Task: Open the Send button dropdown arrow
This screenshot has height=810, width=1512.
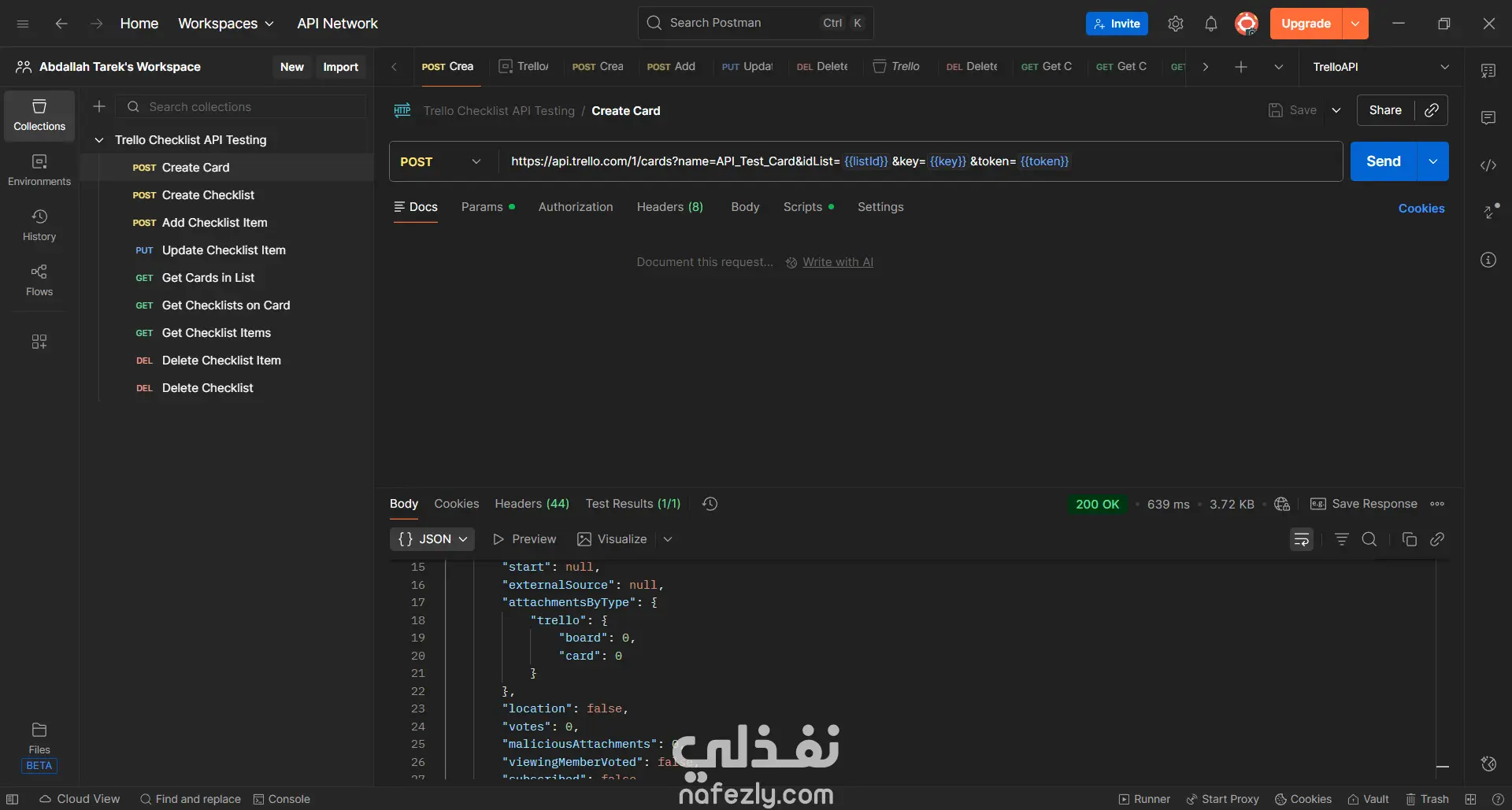Action: [1433, 161]
